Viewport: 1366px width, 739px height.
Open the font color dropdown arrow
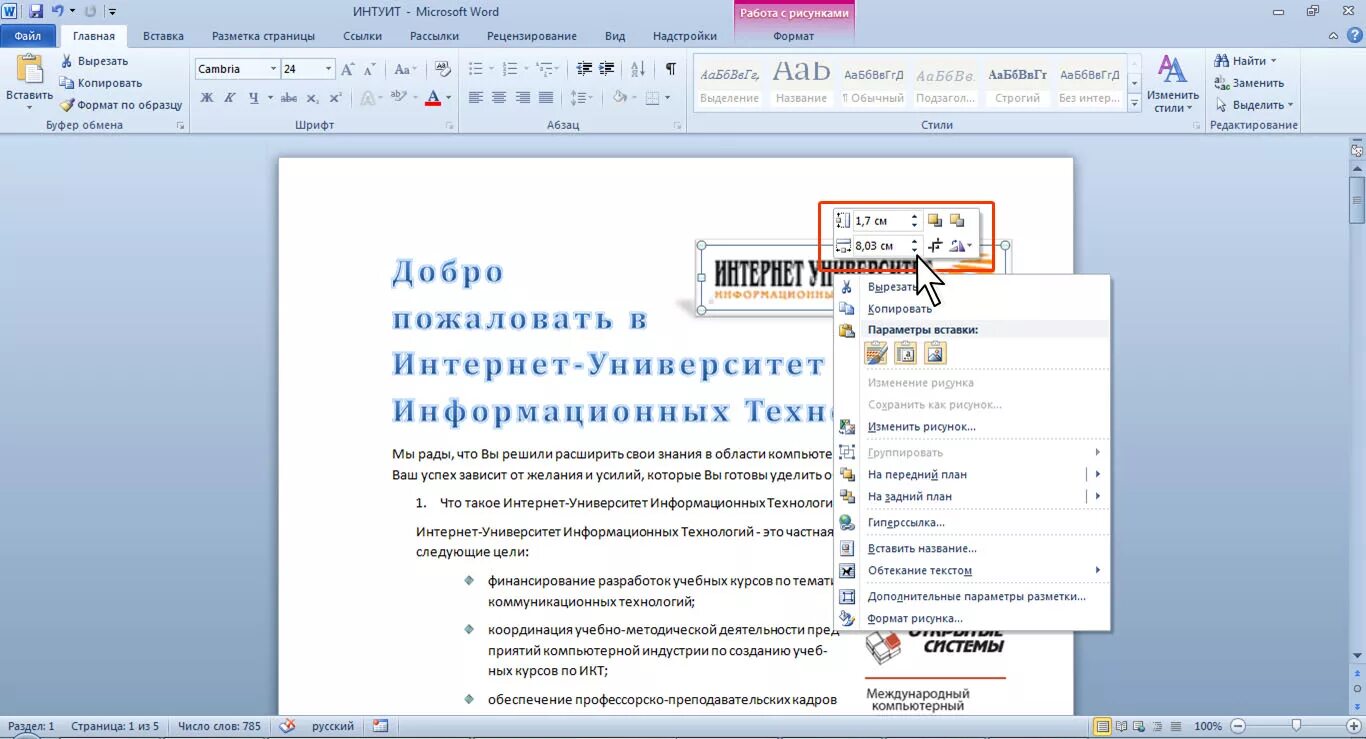click(x=448, y=98)
